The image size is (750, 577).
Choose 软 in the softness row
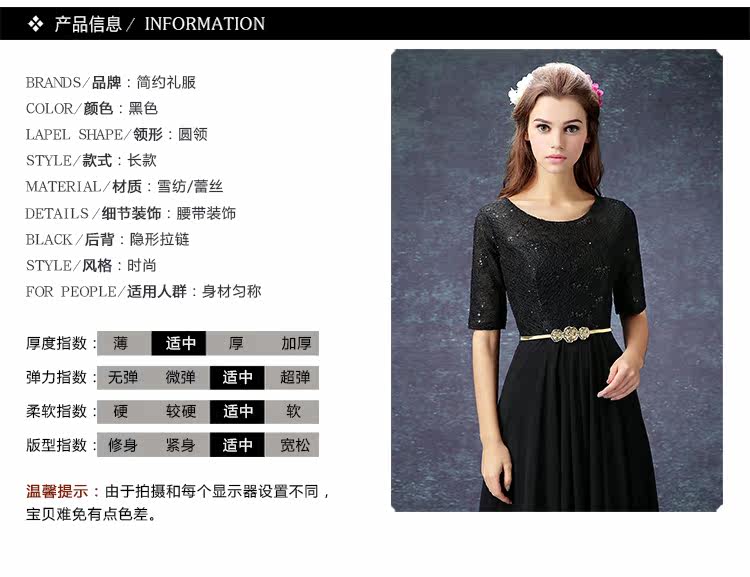pyautogui.click(x=293, y=411)
